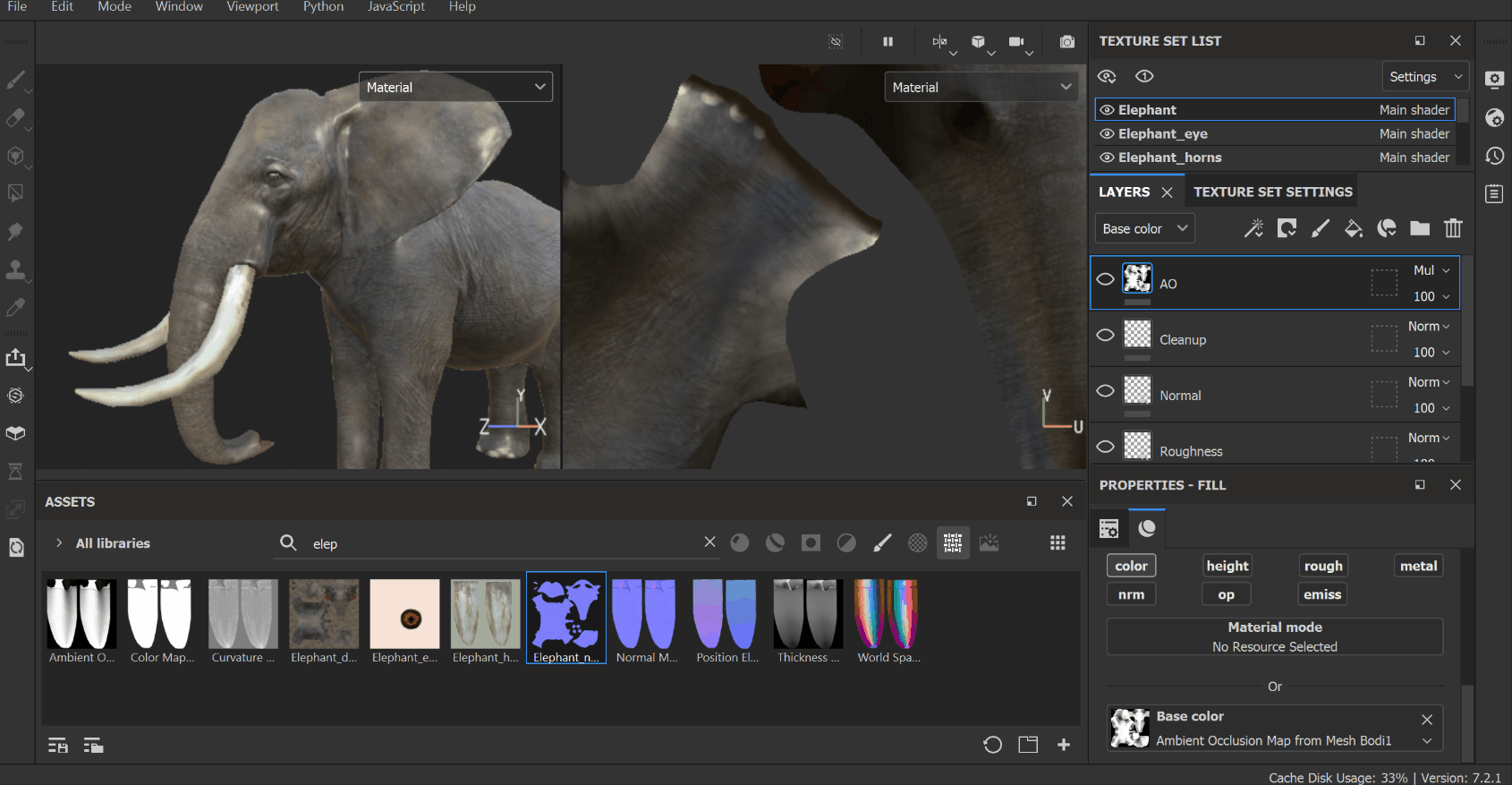Add a new resource in Assets panel

pos(1064,745)
